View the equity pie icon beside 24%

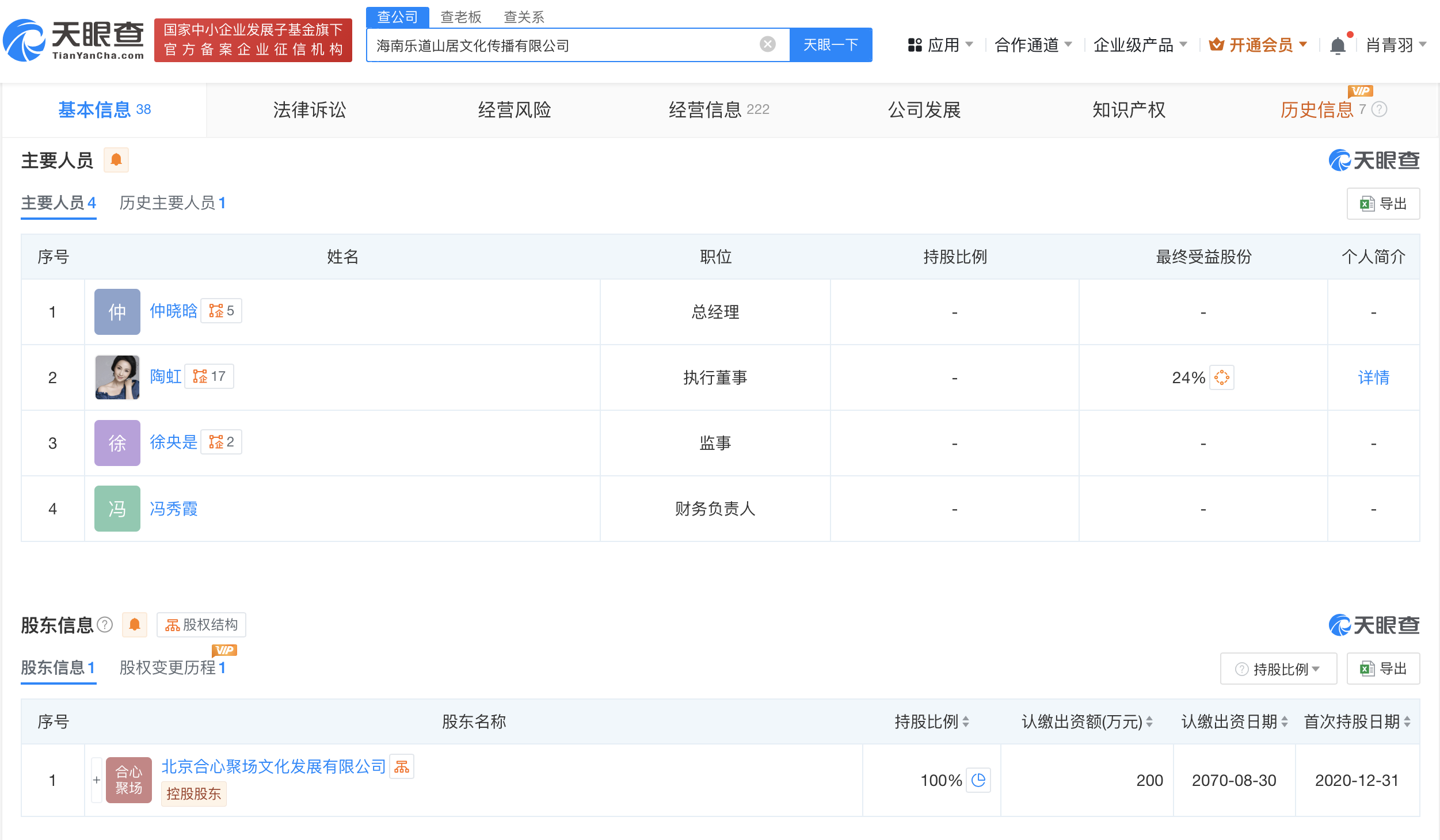click(1222, 378)
